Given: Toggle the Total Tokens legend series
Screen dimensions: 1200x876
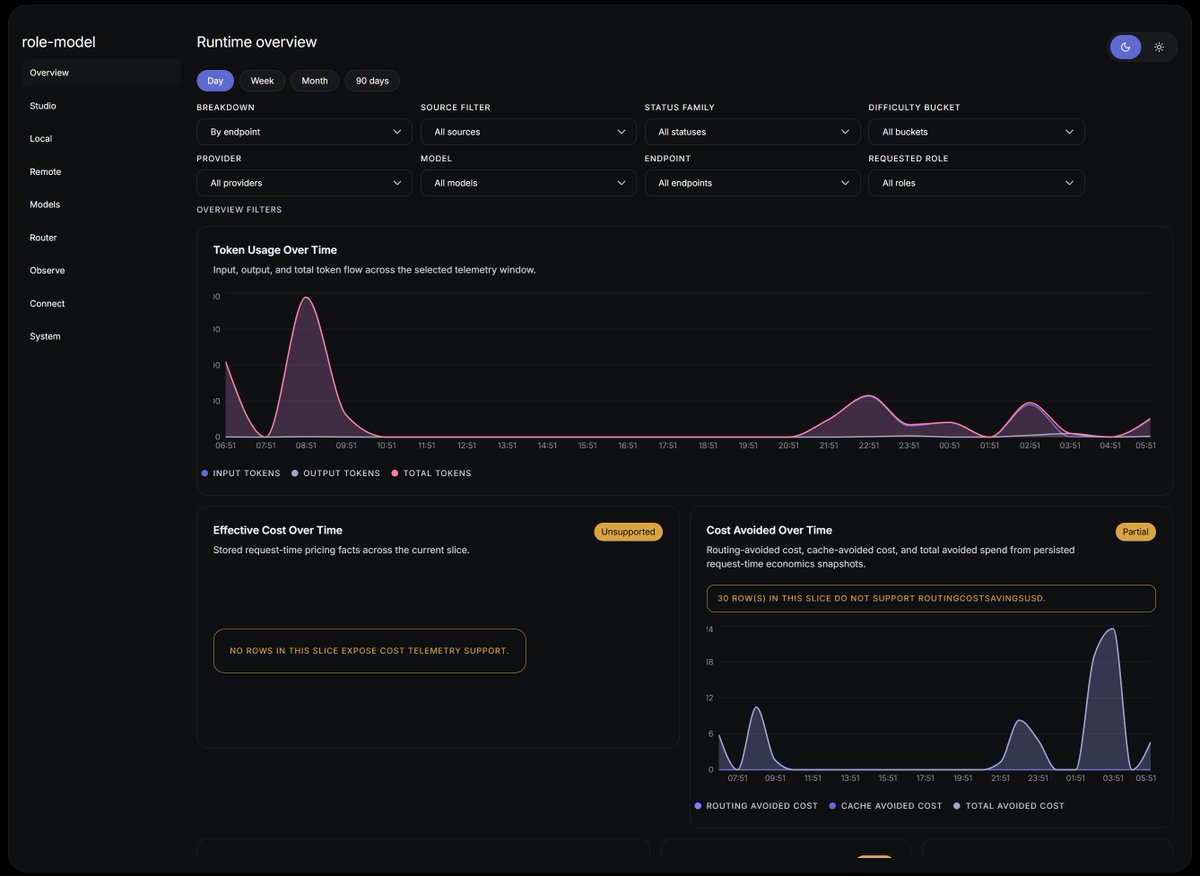Looking at the screenshot, I should (431, 473).
